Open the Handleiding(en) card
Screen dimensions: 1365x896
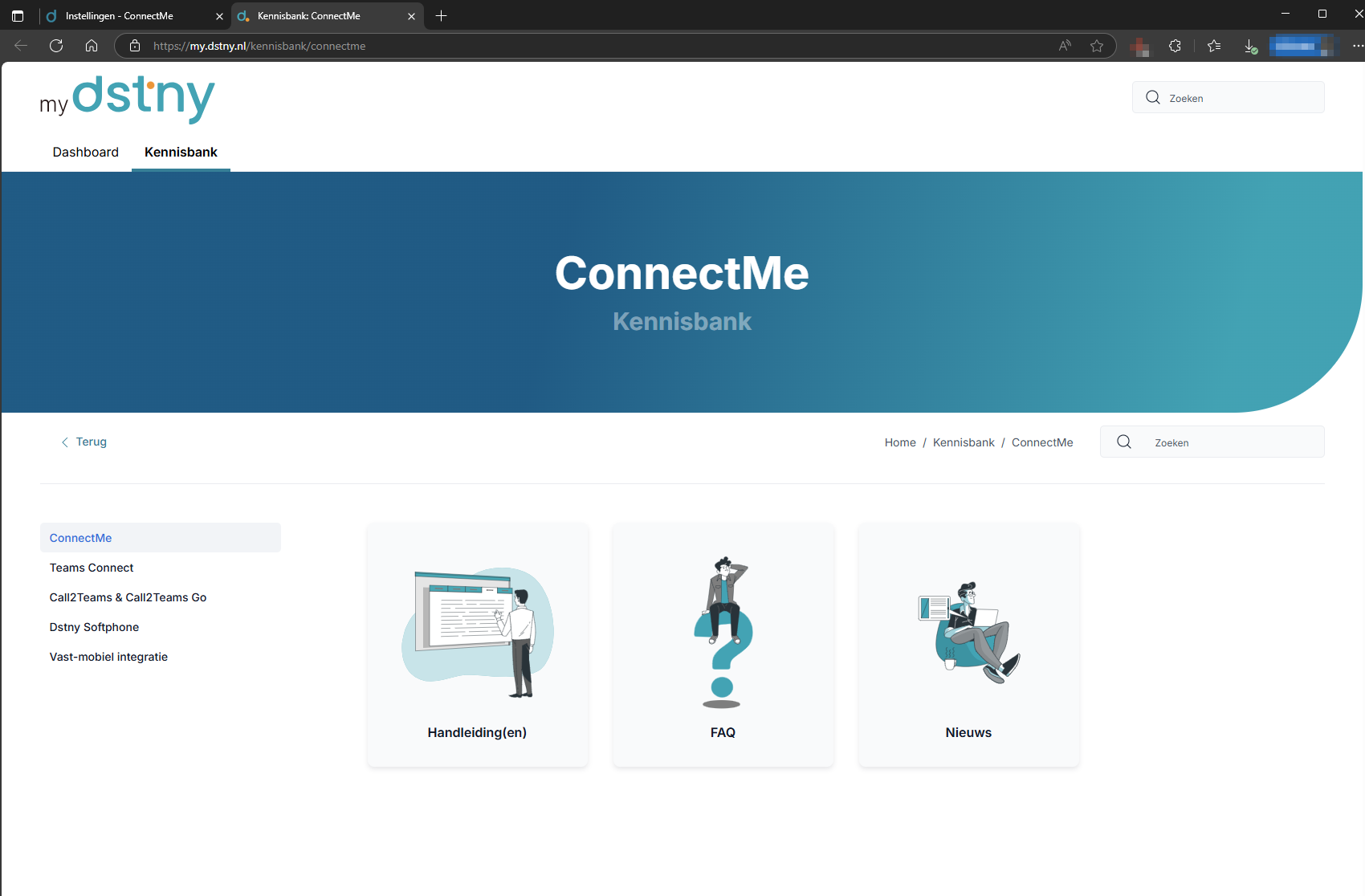(x=478, y=645)
